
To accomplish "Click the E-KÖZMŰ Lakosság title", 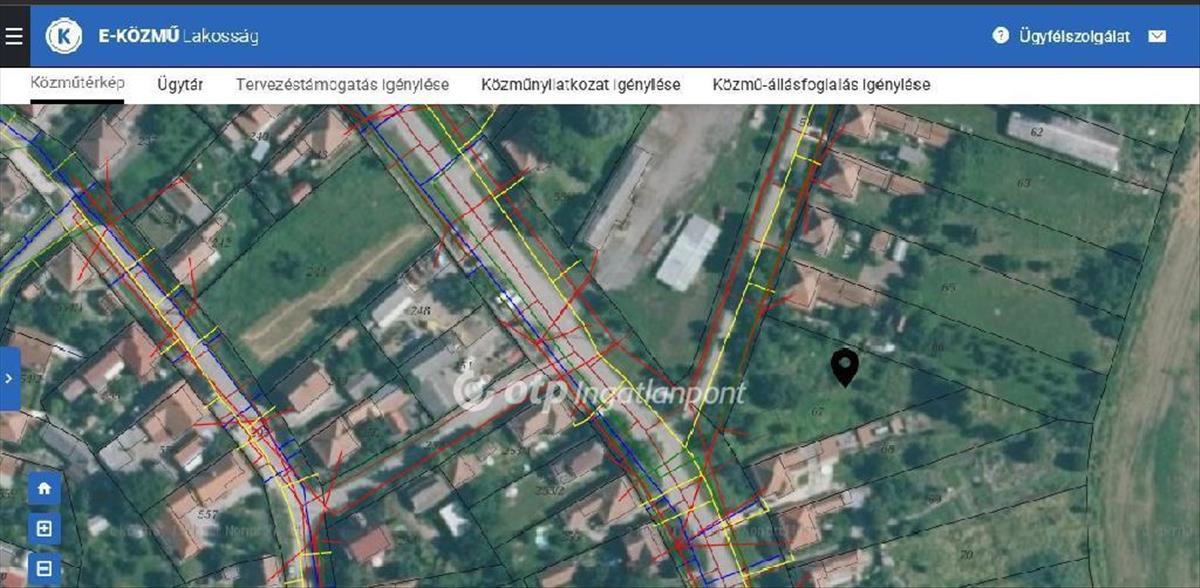I will click(178, 36).
